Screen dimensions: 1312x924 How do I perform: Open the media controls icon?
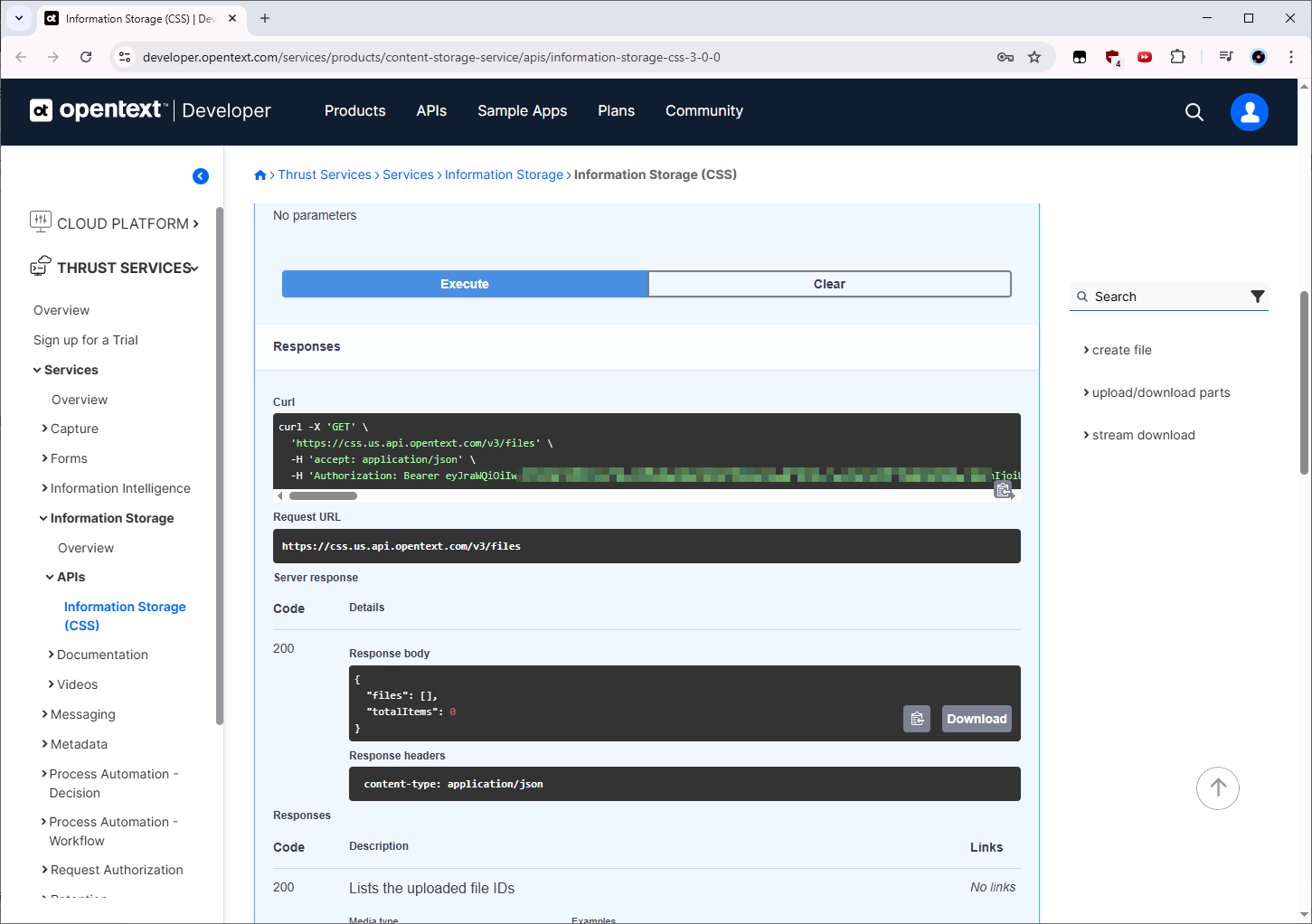[x=1226, y=57]
